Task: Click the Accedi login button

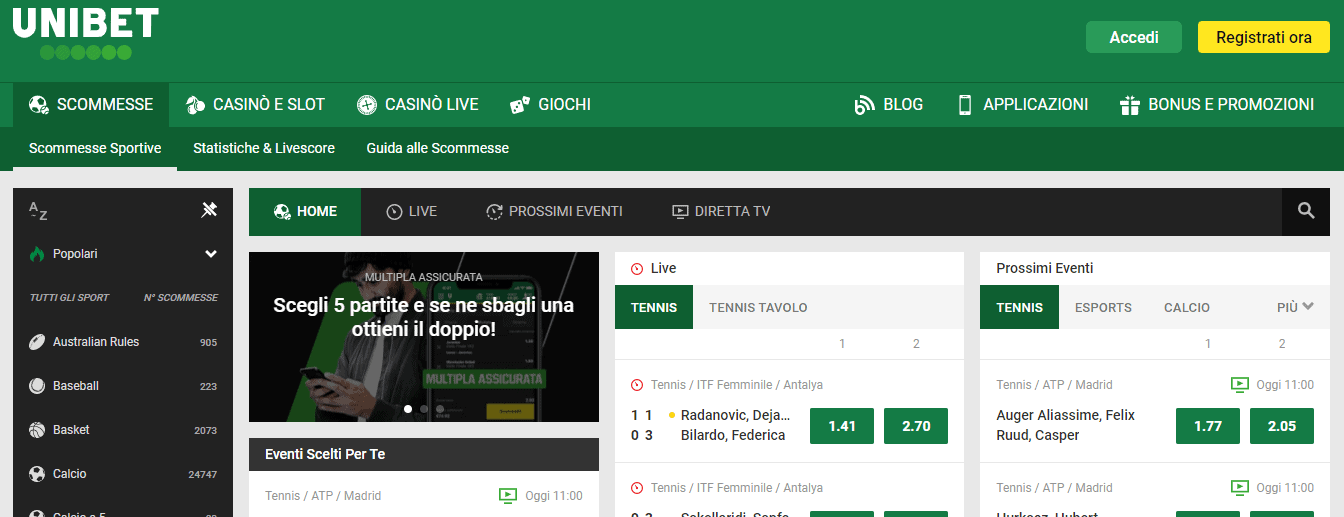Action: click(1134, 37)
